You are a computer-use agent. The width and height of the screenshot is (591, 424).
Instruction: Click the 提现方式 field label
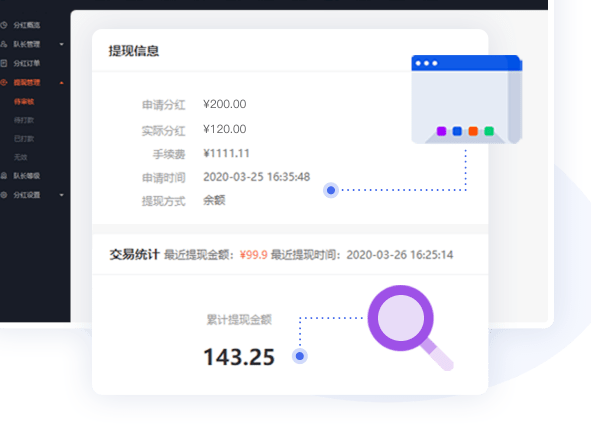pyautogui.click(x=164, y=201)
